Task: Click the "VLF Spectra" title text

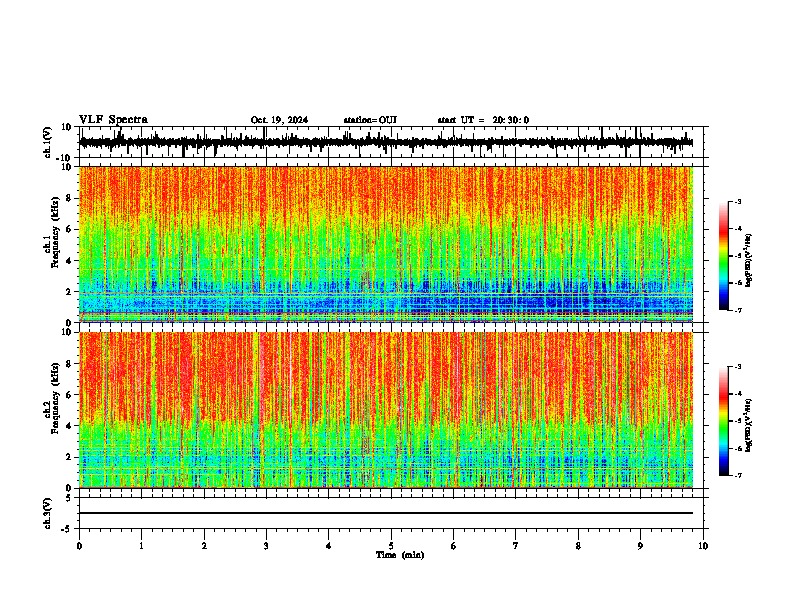Action: coord(113,120)
